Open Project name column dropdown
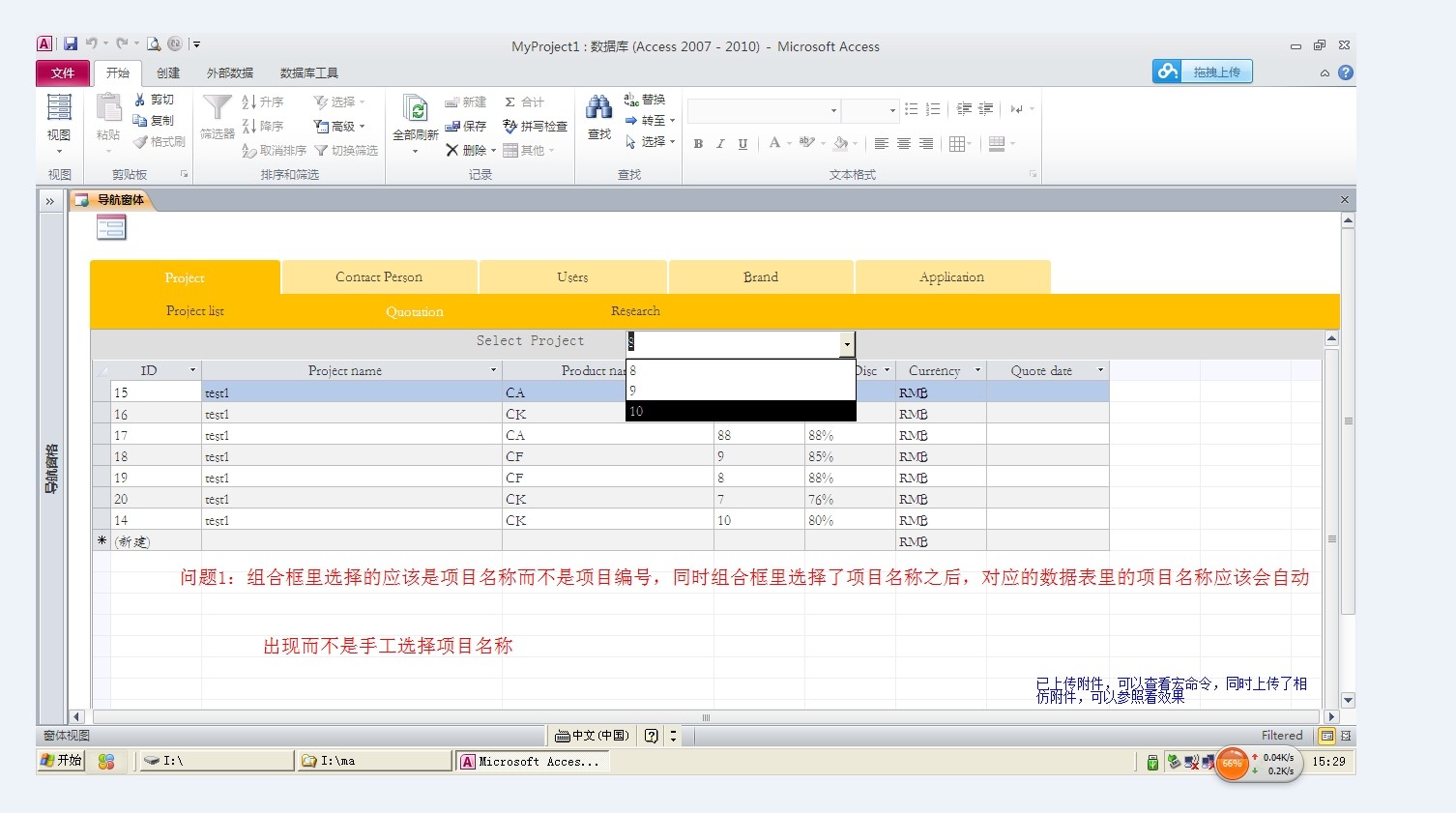 click(493, 370)
